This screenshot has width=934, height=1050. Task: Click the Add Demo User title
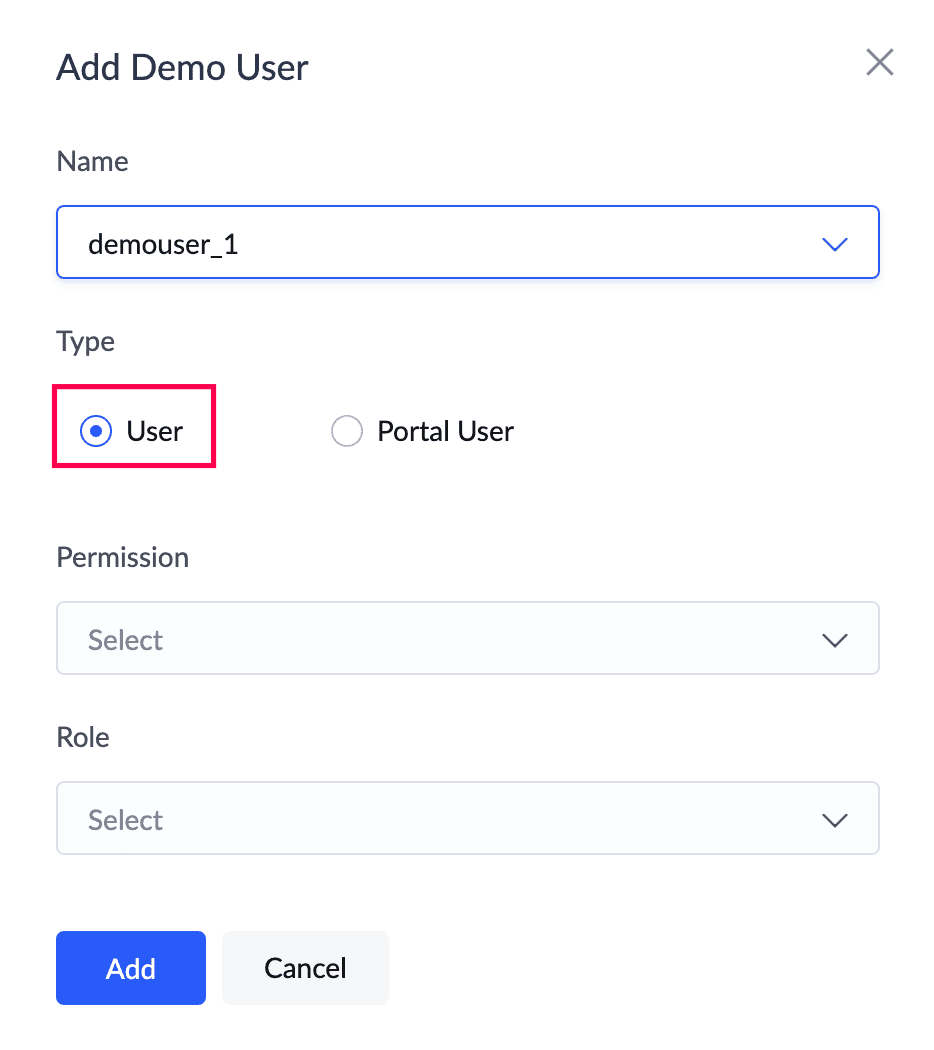click(182, 68)
